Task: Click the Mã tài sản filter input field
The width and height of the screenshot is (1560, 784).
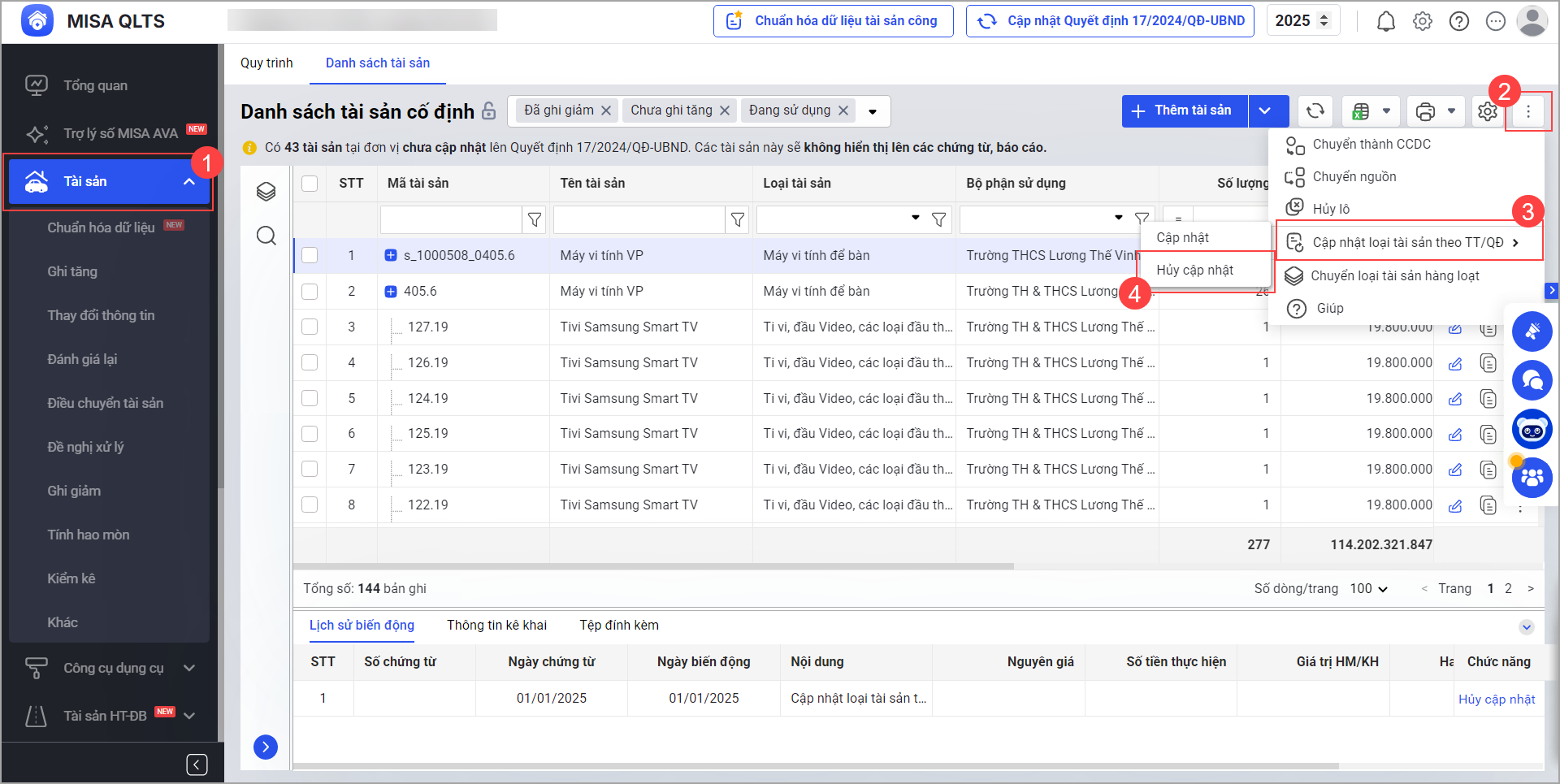Action: (x=450, y=219)
